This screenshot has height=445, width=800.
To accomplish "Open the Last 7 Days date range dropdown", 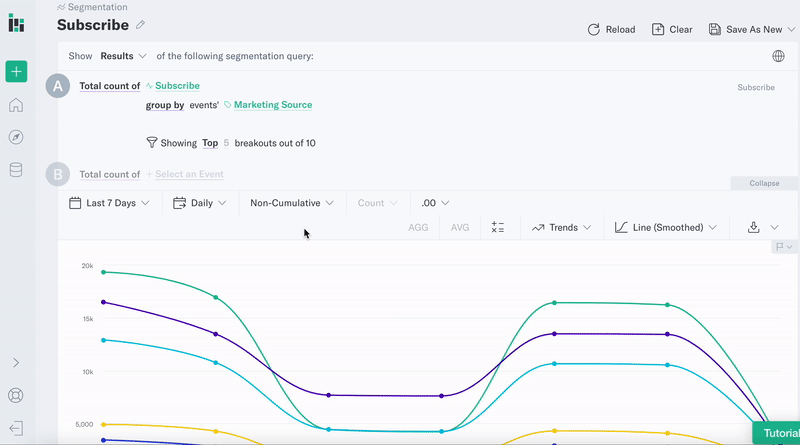I will [109, 203].
